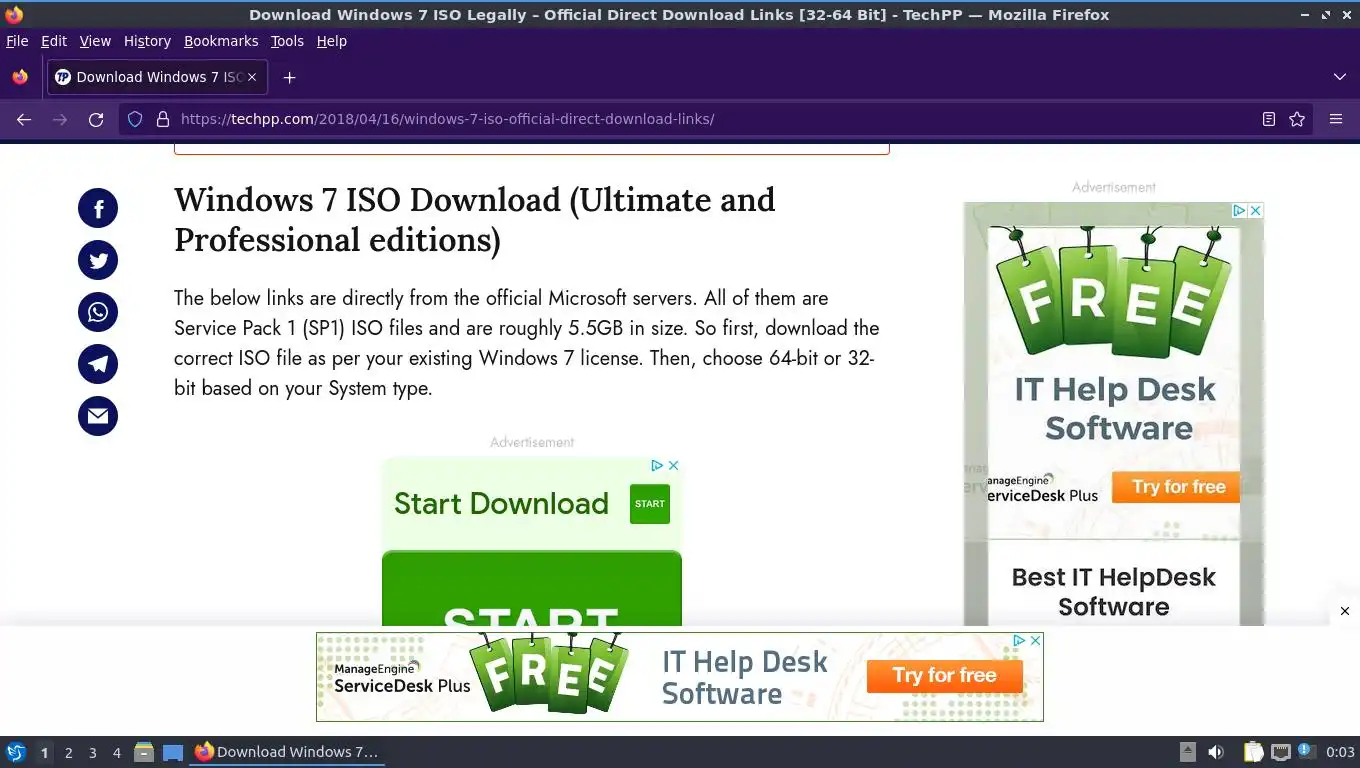Bookmark this page with star
The image size is (1360, 768).
click(1297, 119)
